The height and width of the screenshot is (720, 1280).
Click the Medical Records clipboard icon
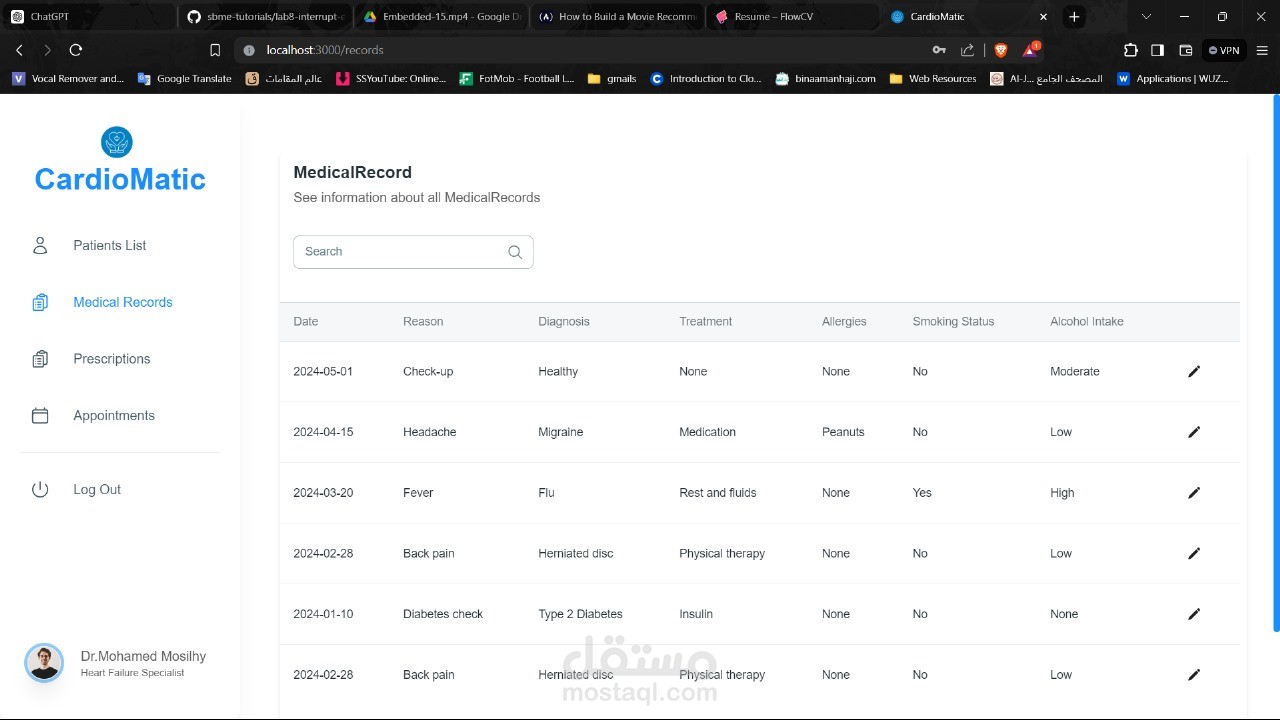click(x=40, y=302)
